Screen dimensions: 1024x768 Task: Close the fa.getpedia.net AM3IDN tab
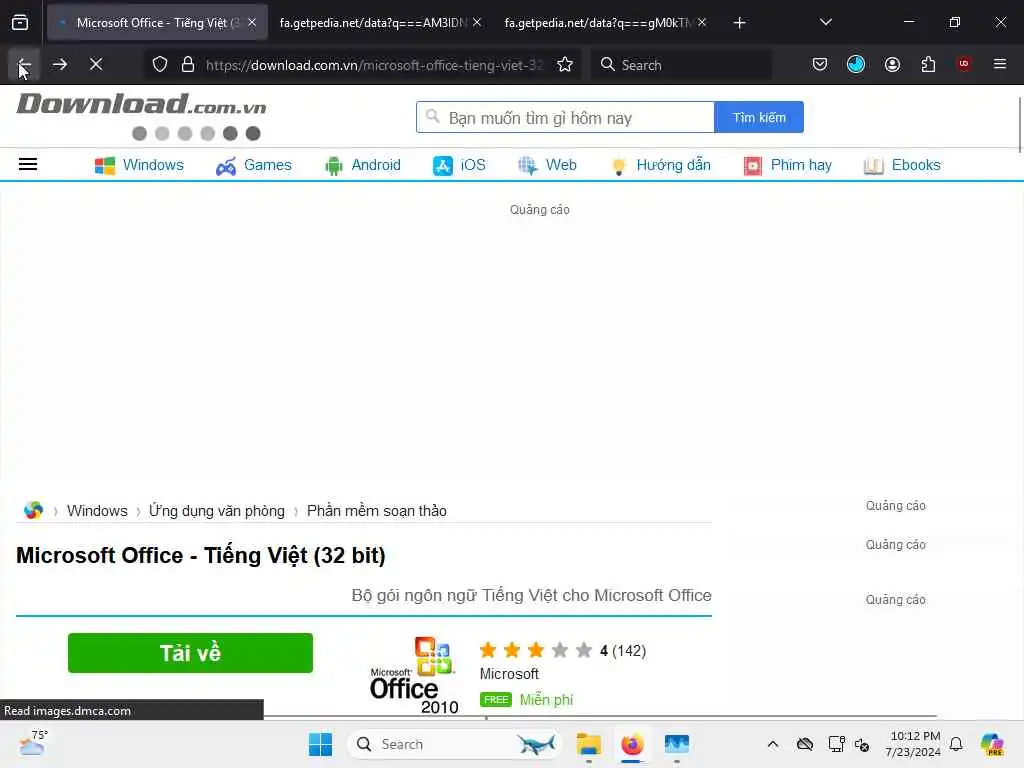[x=477, y=23]
